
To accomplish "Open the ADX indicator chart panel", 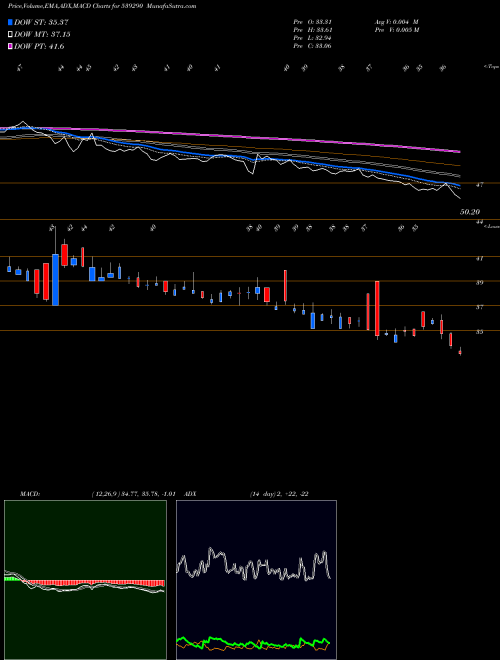I will pyautogui.click(x=256, y=580).
